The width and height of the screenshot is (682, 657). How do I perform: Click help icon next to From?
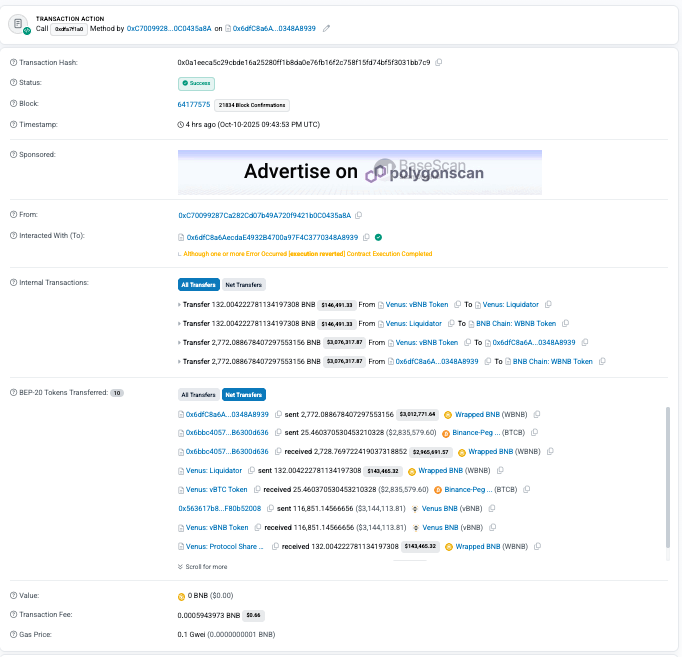click(x=13, y=214)
